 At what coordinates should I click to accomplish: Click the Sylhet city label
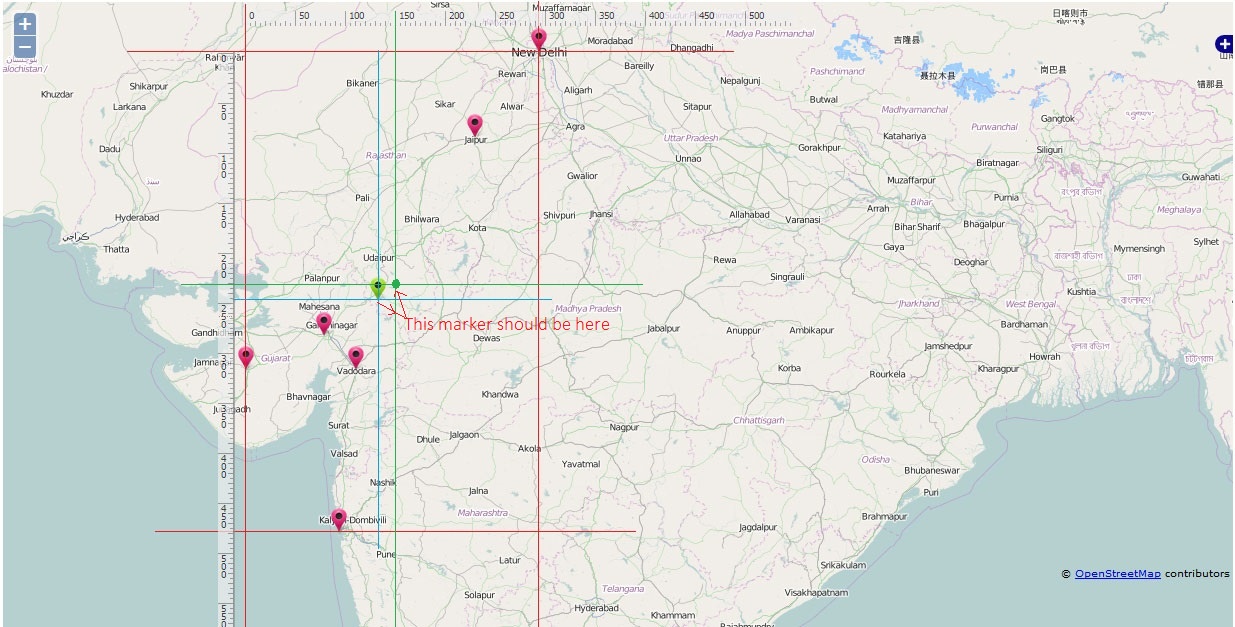(1206, 242)
